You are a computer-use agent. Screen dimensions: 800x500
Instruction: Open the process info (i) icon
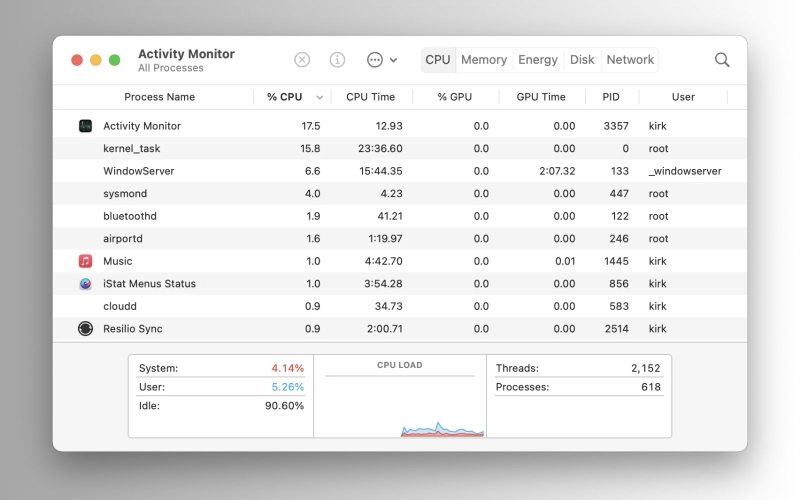click(337, 60)
